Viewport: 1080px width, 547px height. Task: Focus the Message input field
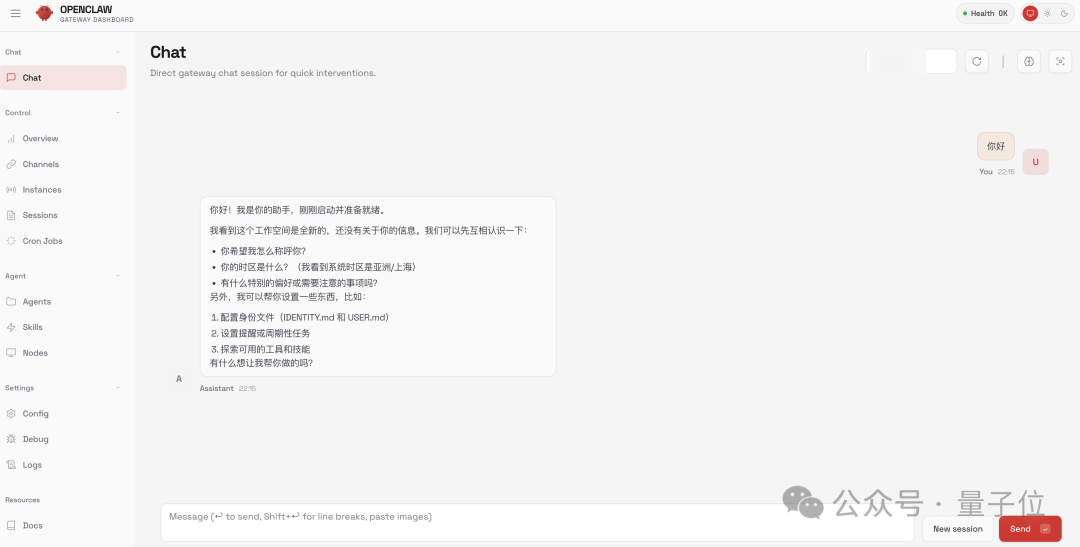(x=537, y=523)
